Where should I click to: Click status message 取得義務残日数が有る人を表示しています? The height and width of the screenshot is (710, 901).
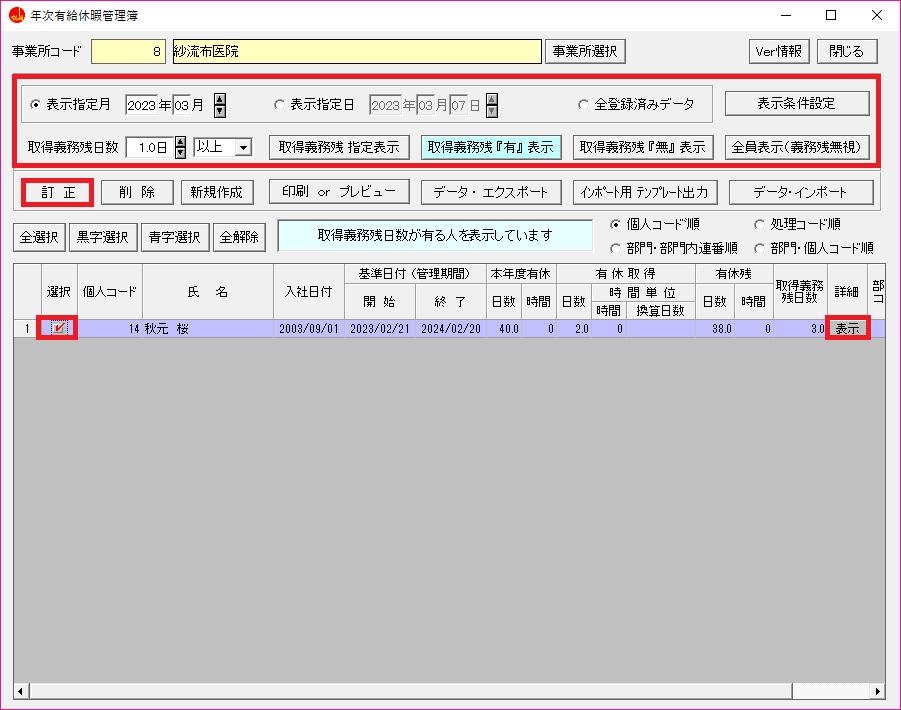pos(435,236)
